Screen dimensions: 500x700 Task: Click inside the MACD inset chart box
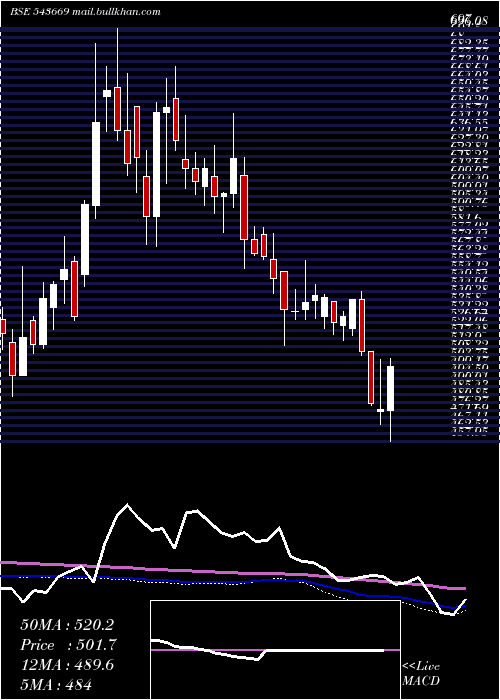coord(275,650)
